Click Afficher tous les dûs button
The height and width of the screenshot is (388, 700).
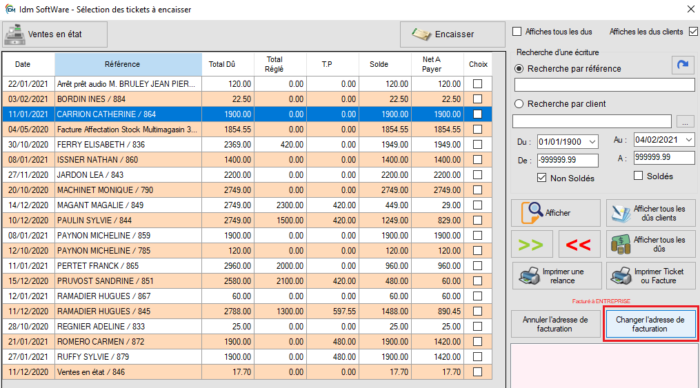pos(651,244)
